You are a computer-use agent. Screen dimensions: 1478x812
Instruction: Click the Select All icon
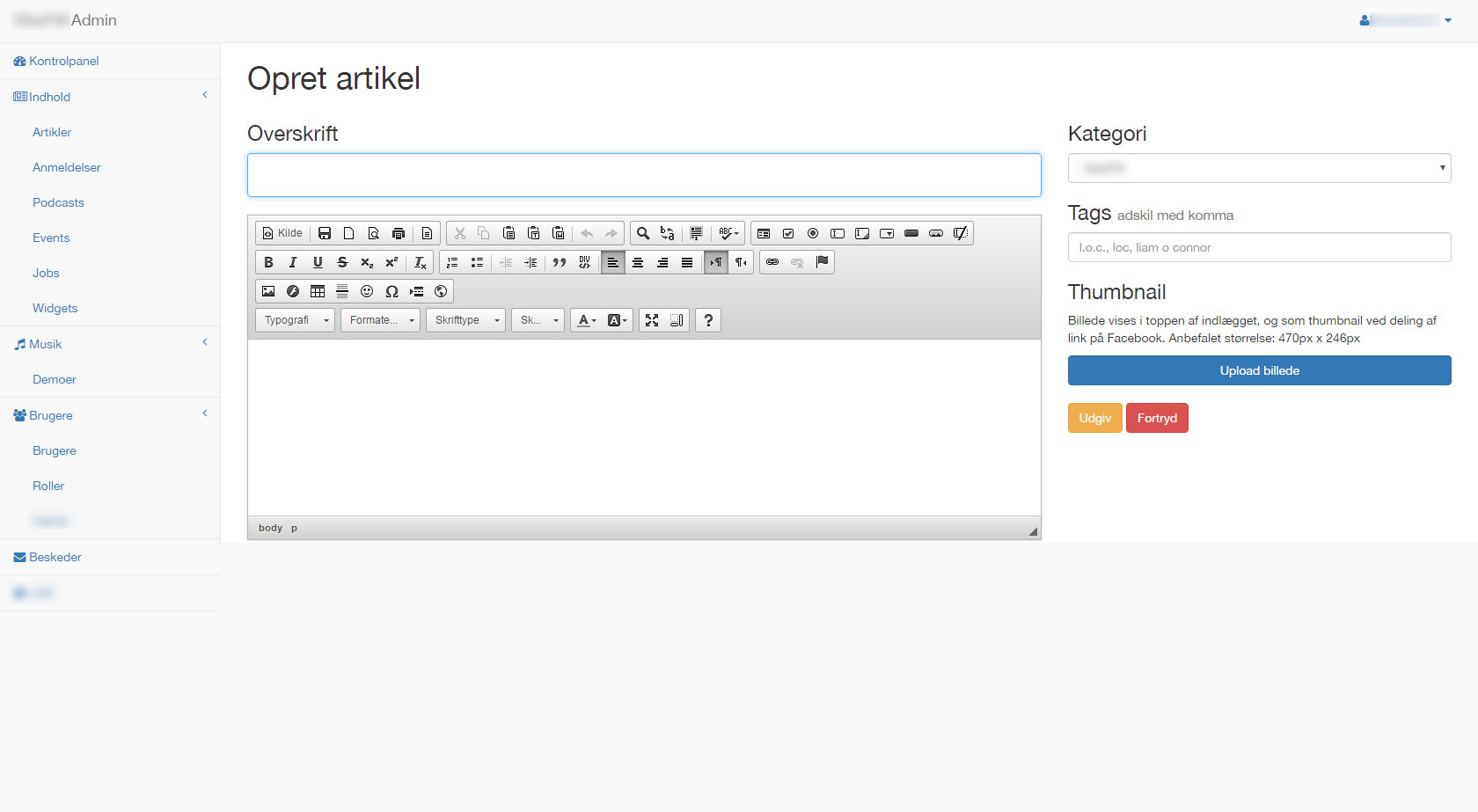click(696, 233)
